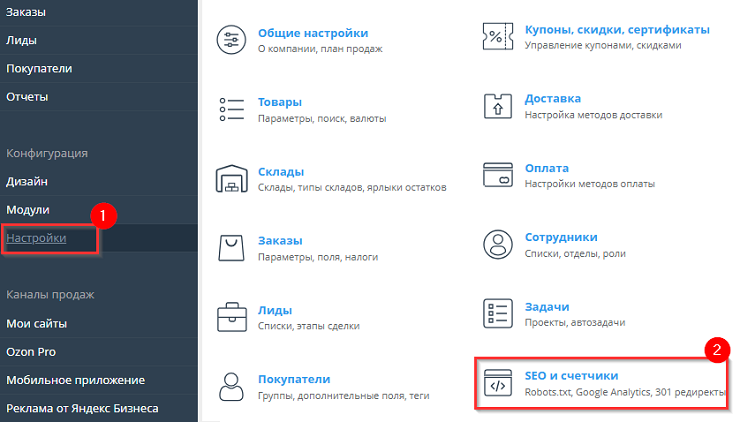Select Покупатели in the left sidebar

click(x=39, y=69)
